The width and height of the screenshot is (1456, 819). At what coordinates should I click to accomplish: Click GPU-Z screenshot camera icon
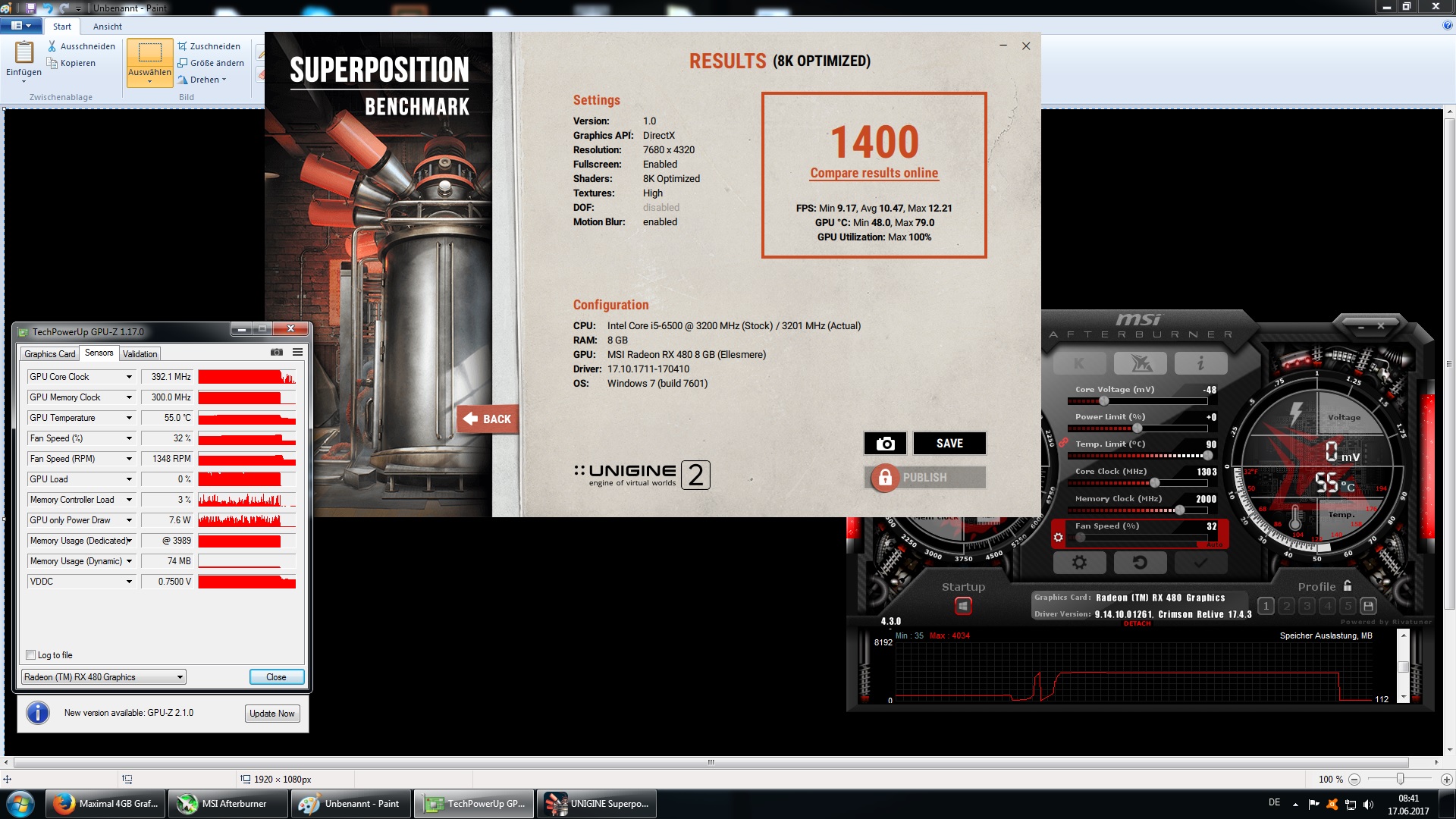point(277,353)
